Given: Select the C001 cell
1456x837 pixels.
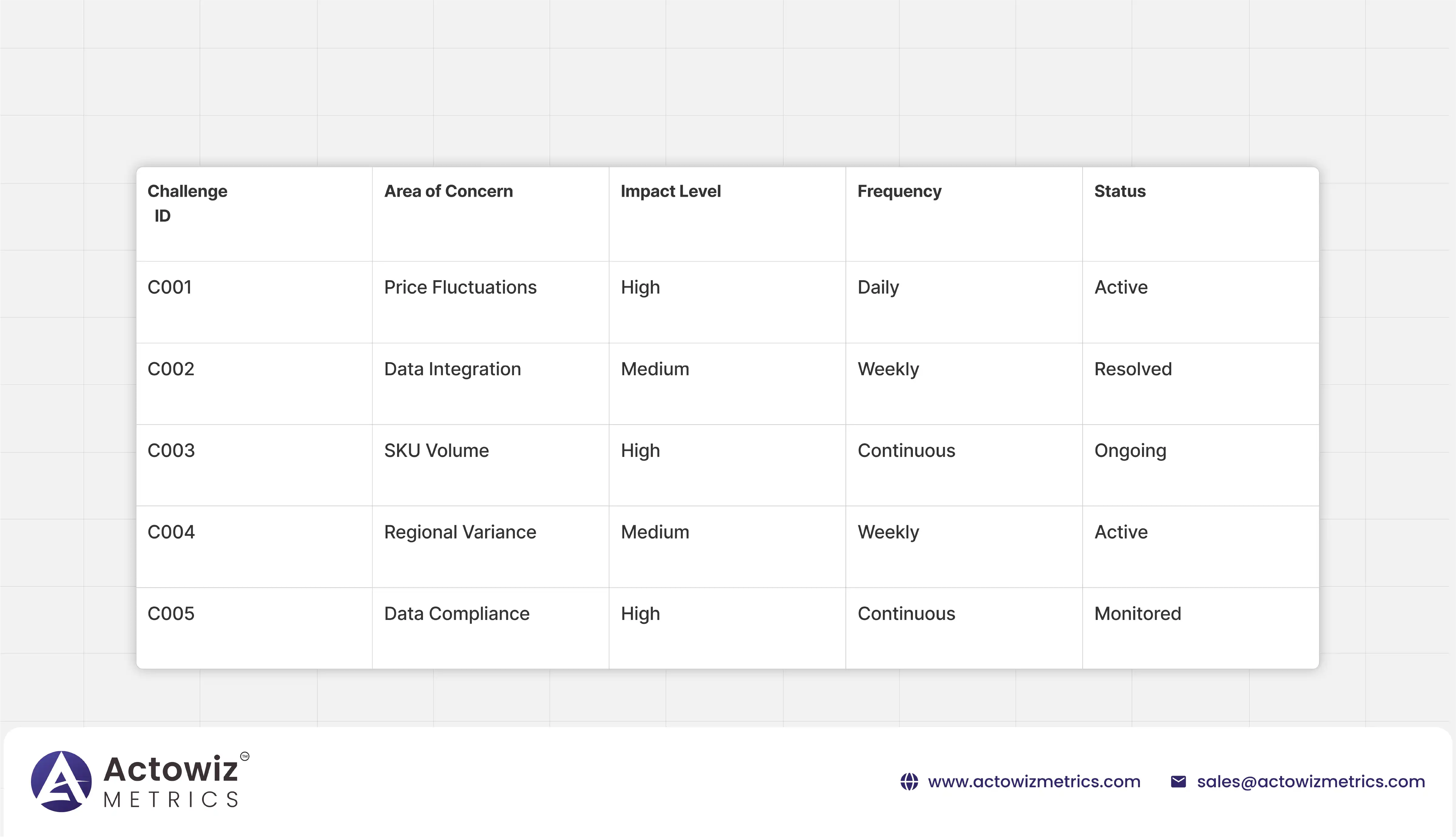Looking at the screenshot, I should coord(170,288).
